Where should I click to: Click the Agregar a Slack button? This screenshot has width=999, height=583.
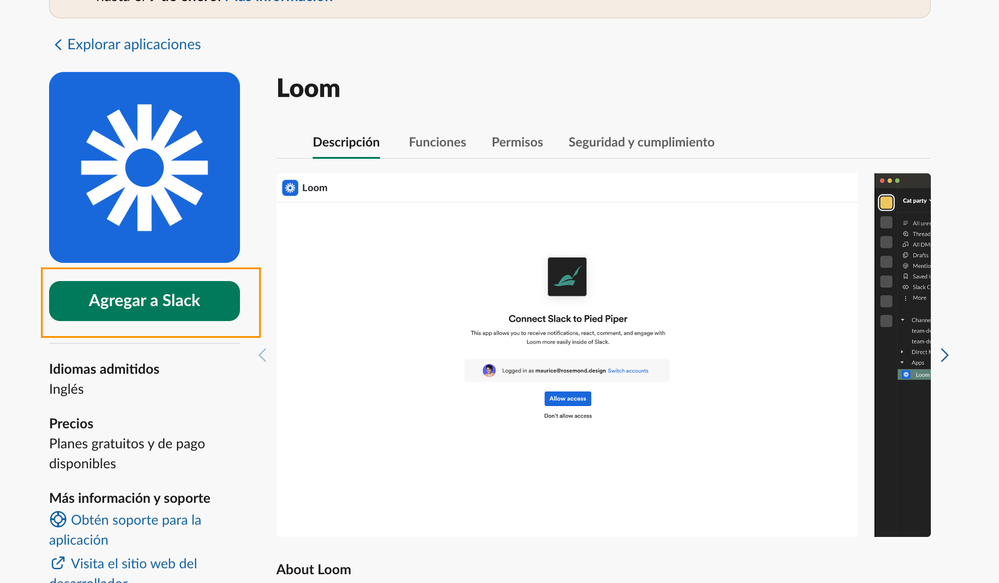point(145,301)
